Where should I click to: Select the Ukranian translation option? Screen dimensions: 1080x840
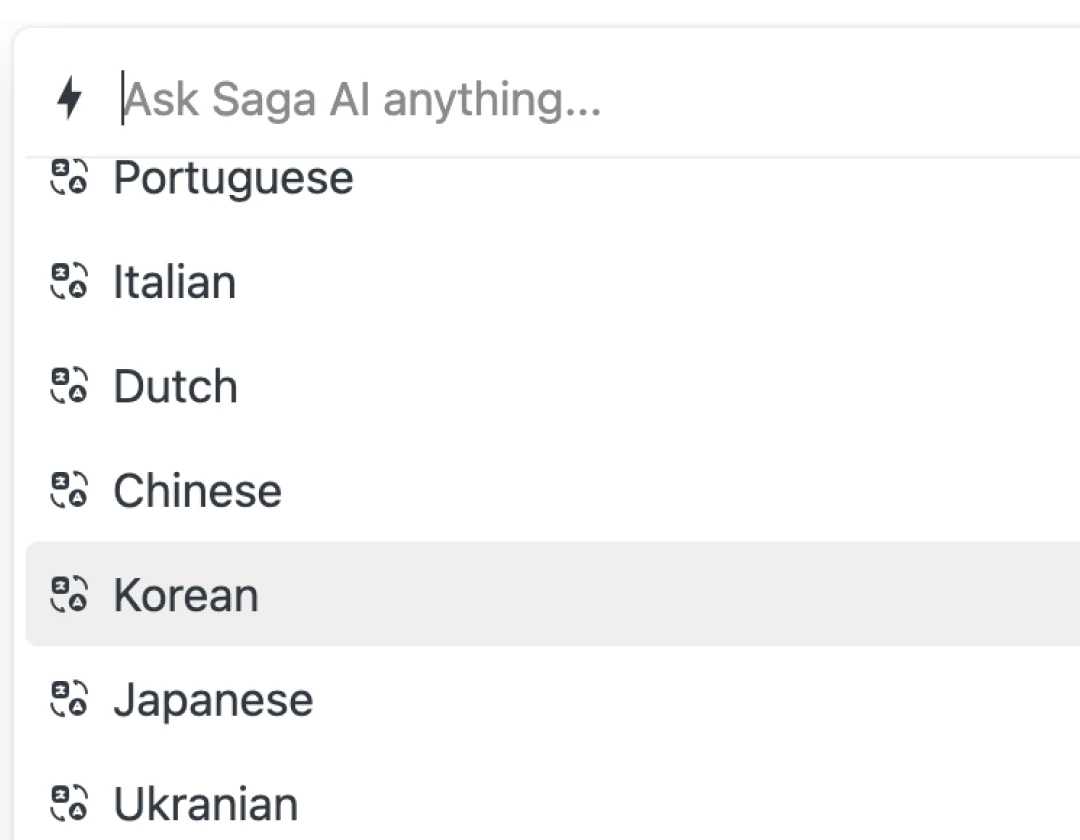tap(205, 803)
